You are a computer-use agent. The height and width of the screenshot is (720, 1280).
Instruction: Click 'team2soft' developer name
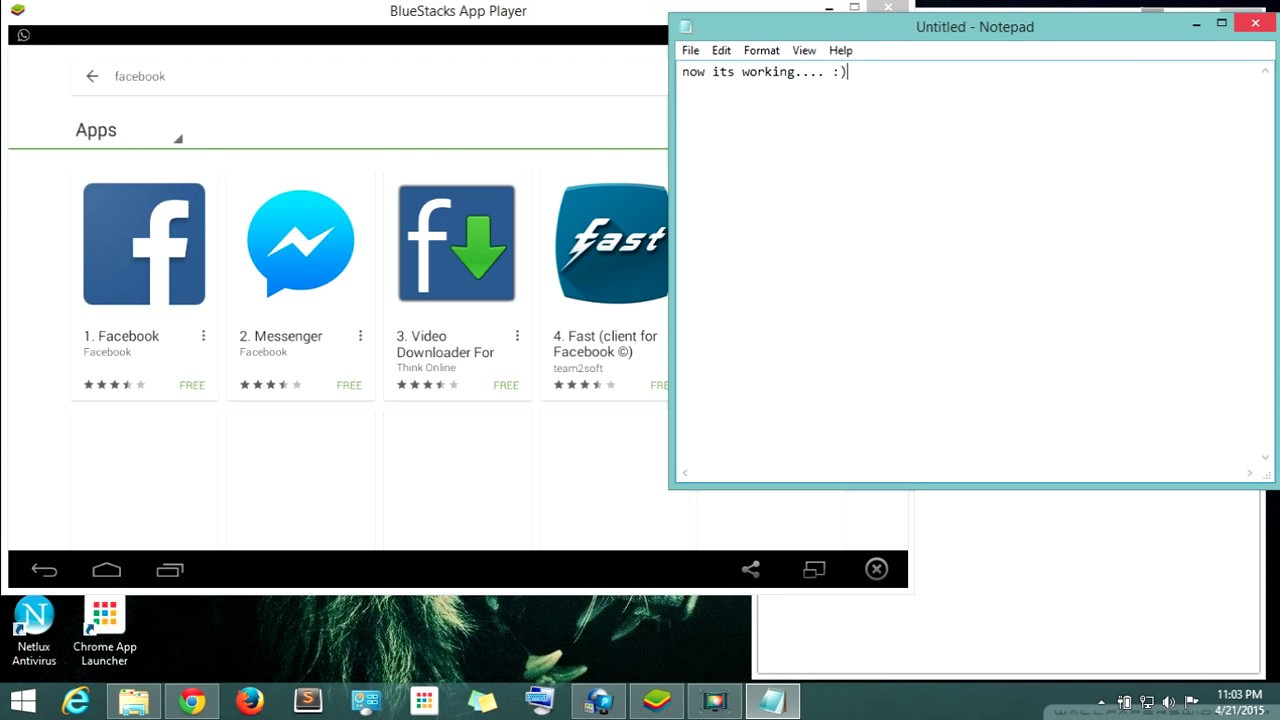[x=578, y=368]
